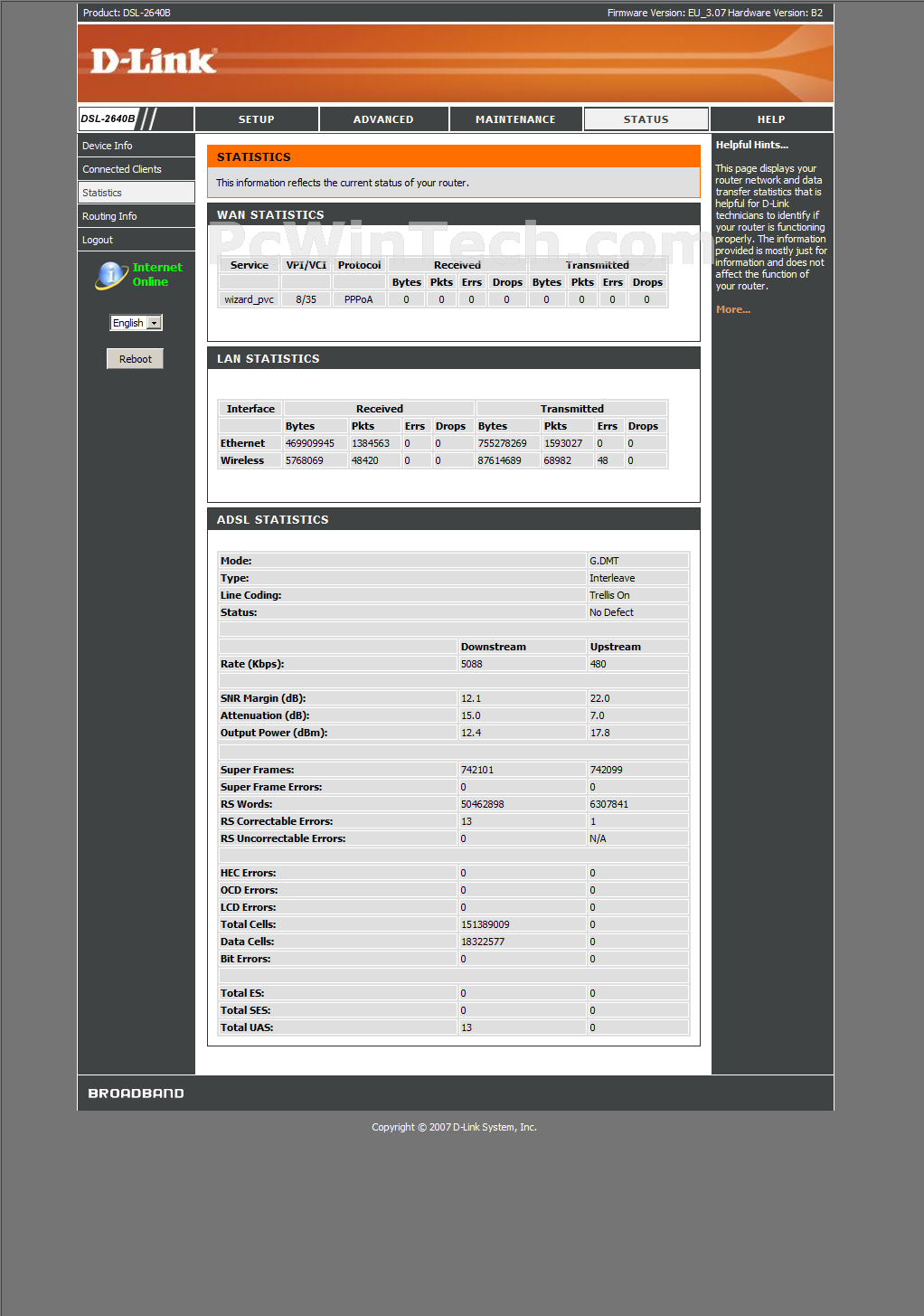Select upstream RS words 6307841
Viewport: 924px width, 1316px height.
[x=609, y=804]
